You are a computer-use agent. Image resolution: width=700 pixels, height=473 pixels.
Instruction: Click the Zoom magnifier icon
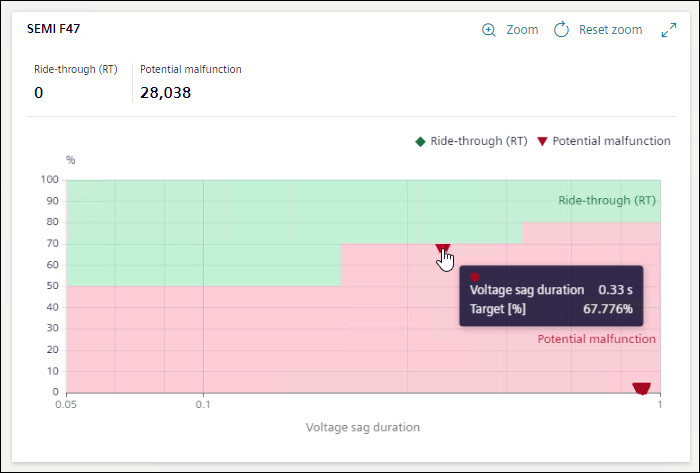pos(489,30)
